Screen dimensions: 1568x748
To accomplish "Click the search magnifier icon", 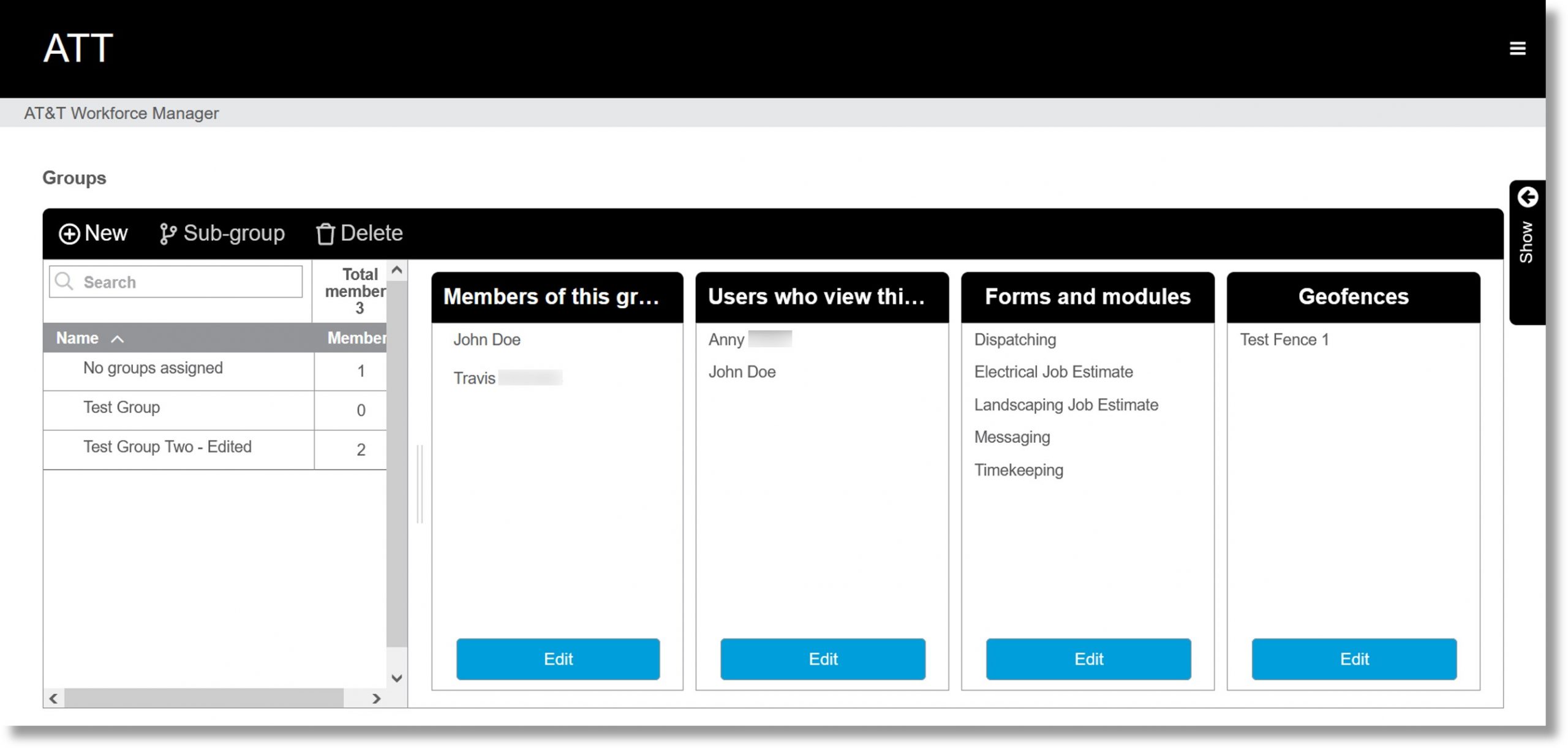I will [x=64, y=281].
